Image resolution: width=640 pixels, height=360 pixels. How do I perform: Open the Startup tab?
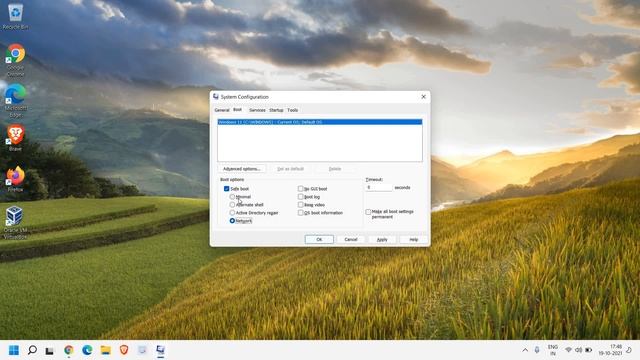[x=276, y=110]
